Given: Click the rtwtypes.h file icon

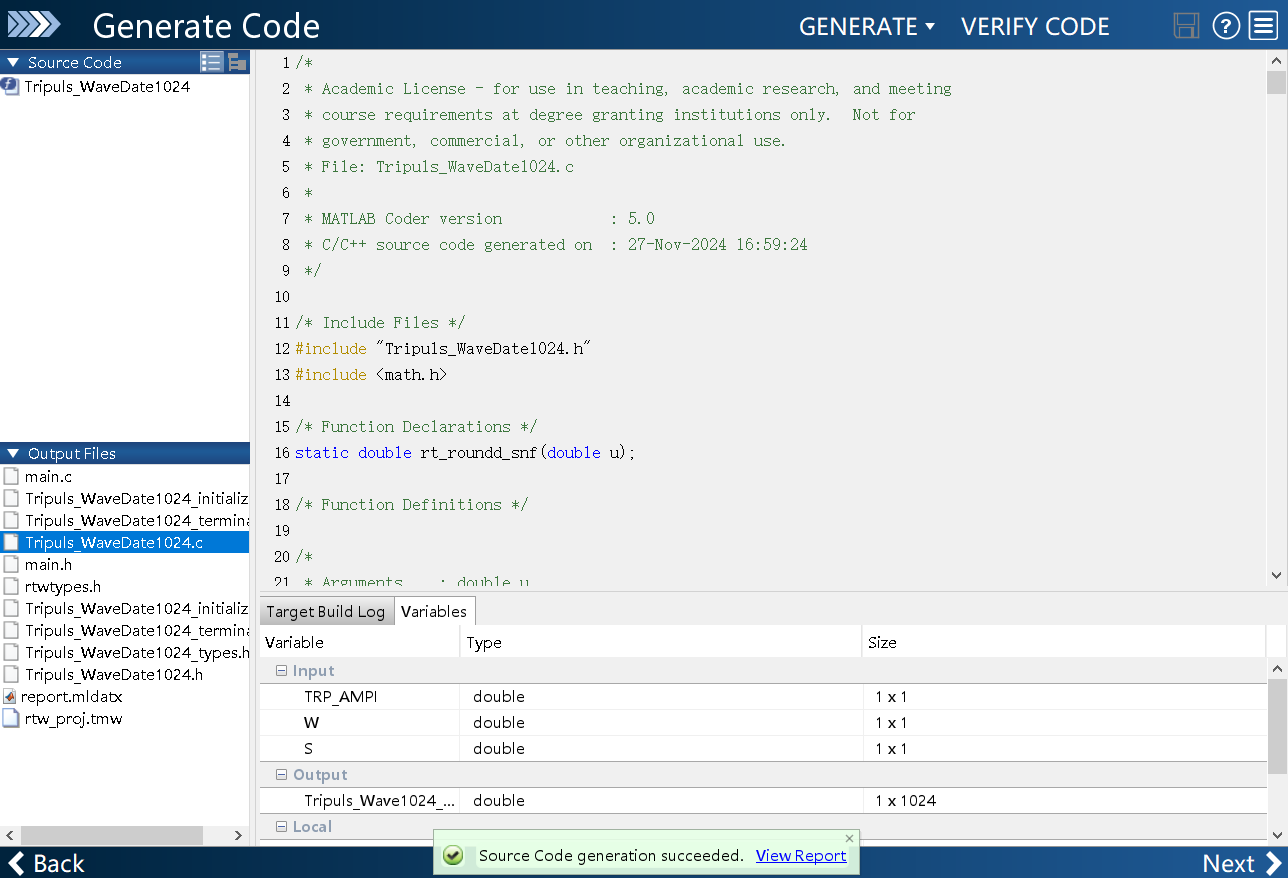Looking at the screenshot, I should (11, 587).
